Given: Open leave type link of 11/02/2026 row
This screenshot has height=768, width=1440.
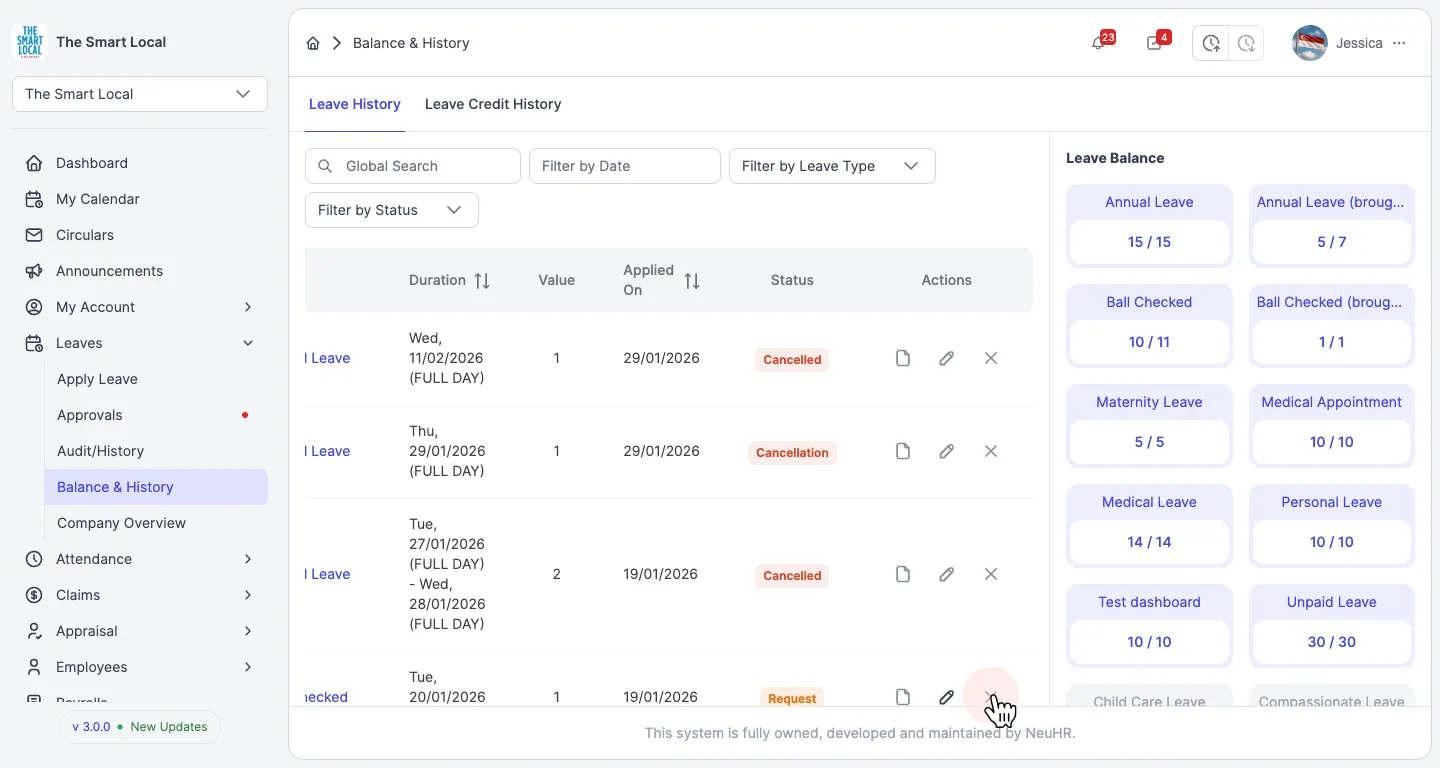Looking at the screenshot, I should point(328,358).
